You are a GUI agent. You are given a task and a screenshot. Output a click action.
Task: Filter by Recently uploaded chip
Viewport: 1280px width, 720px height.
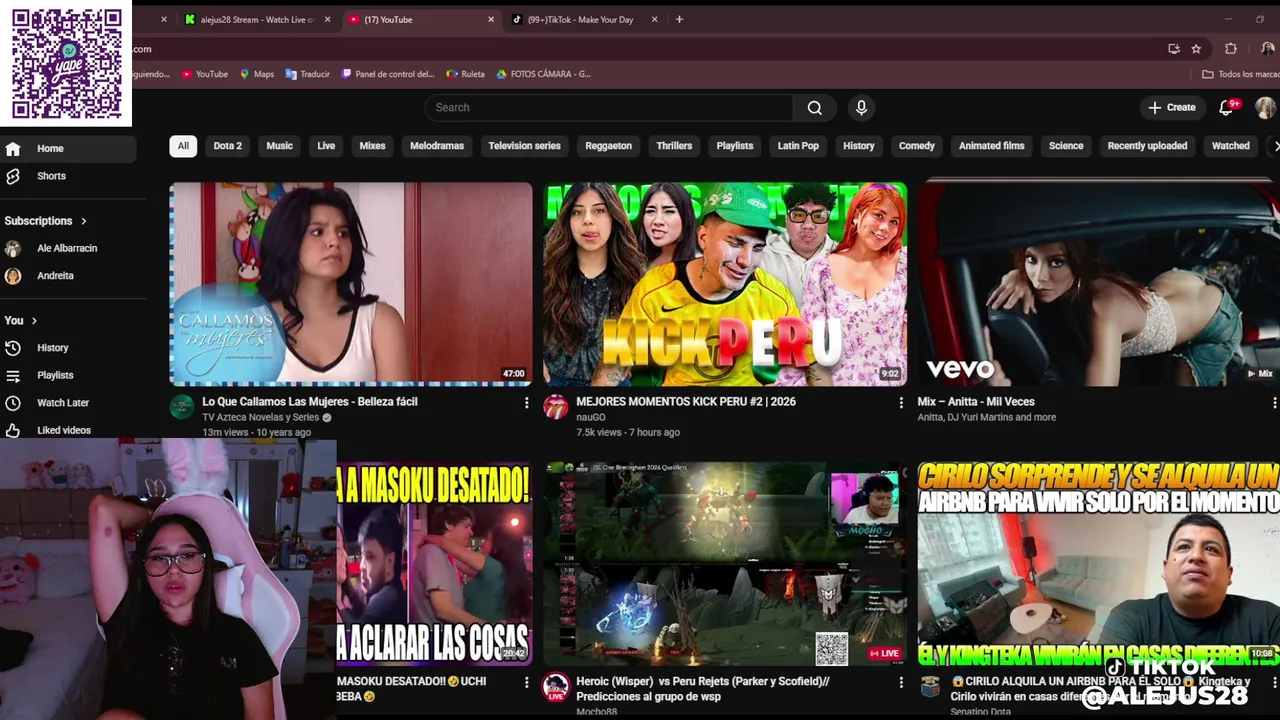[1147, 146]
